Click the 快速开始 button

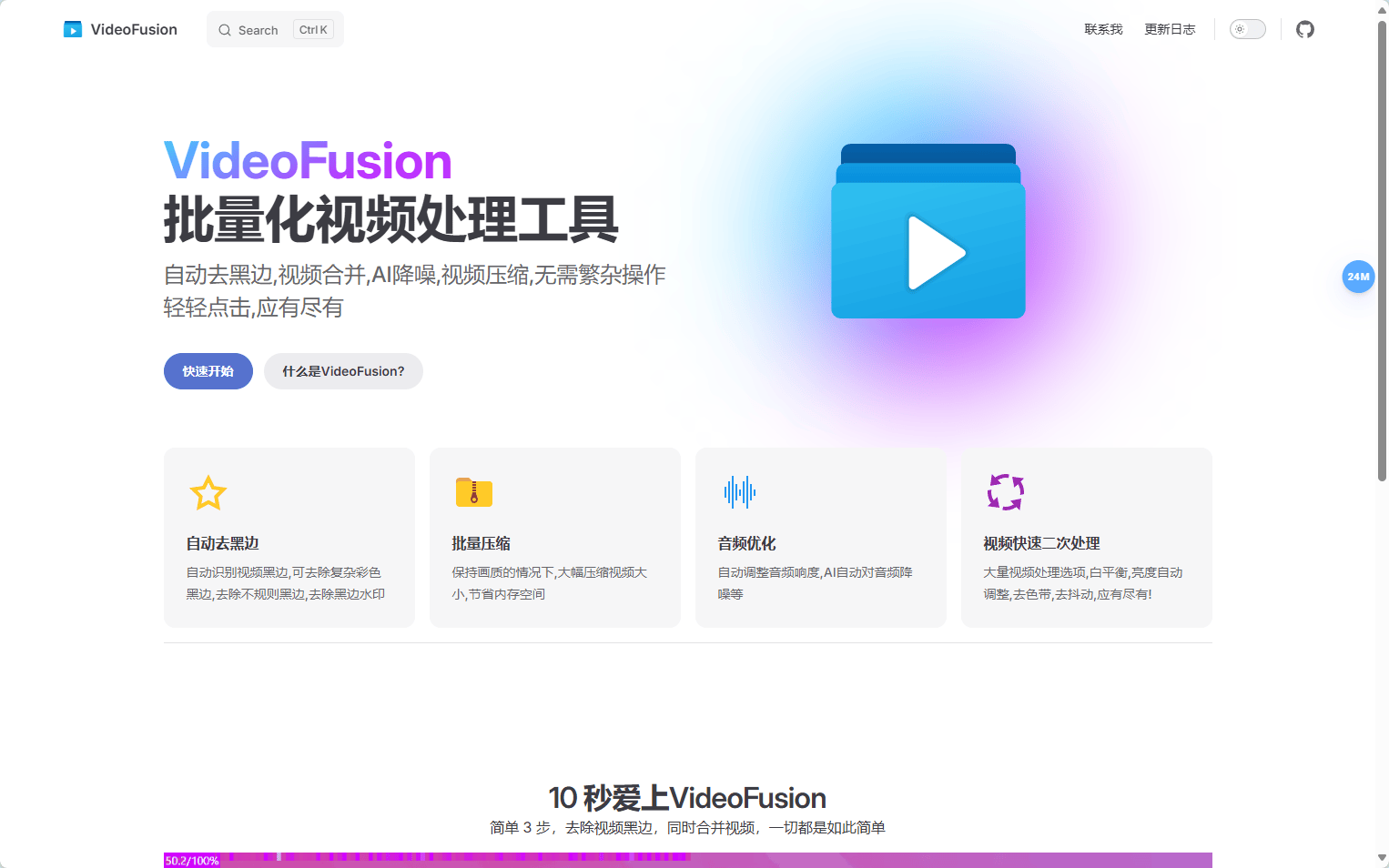pos(208,371)
